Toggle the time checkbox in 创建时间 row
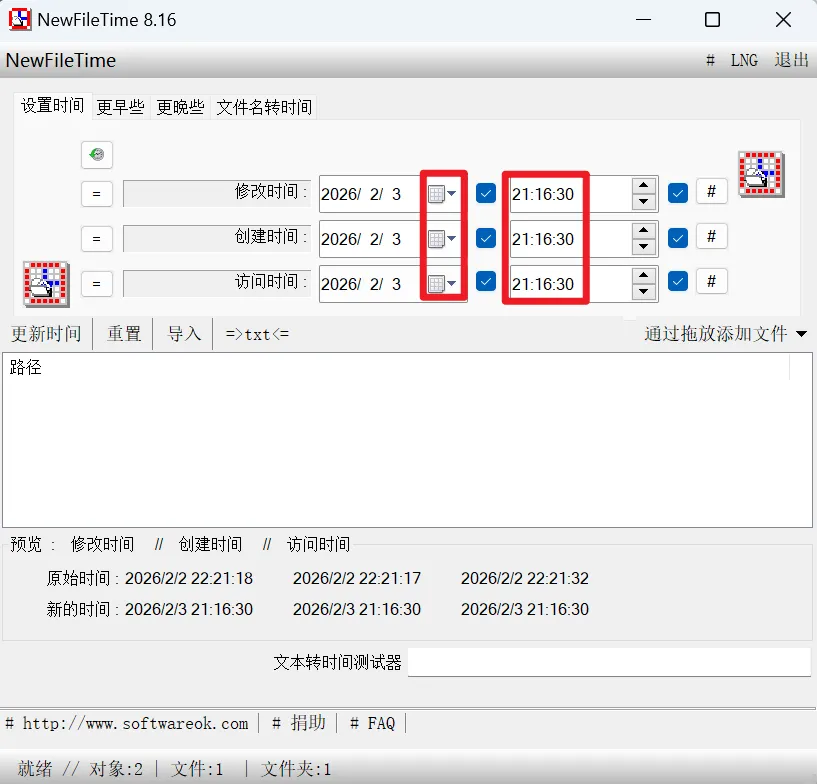The image size is (817, 784). point(678,238)
